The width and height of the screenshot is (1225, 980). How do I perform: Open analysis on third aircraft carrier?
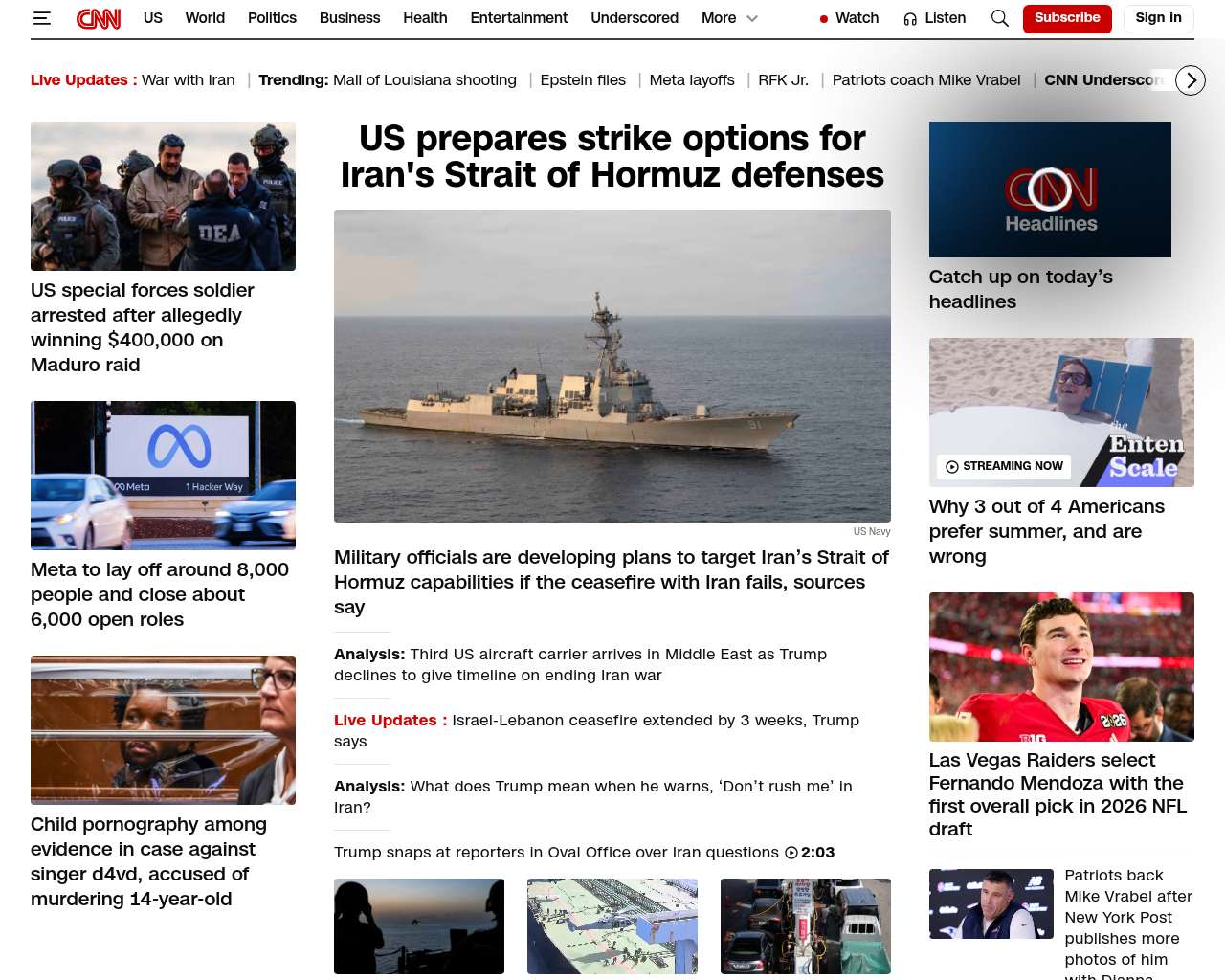(580, 665)
